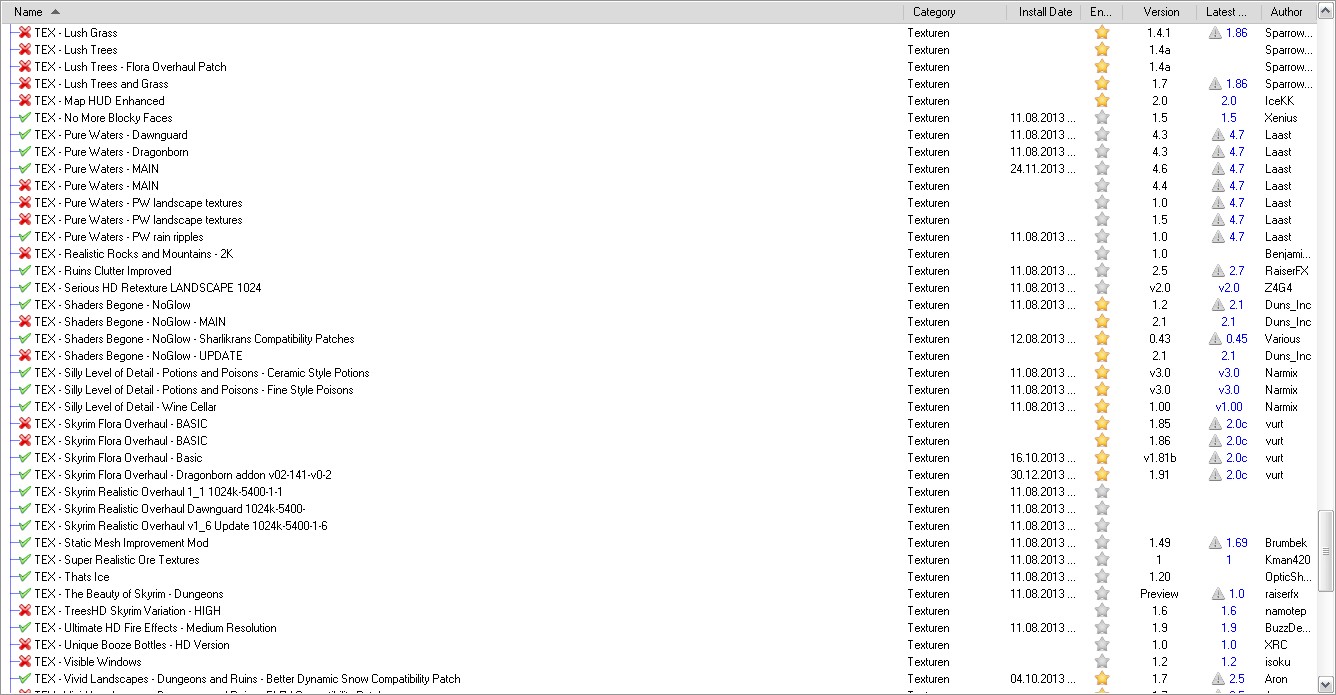Select row TEX - Skyrim Realistic Overhaul Dawnguard 1024k-5400-

(x=660, y=509)
